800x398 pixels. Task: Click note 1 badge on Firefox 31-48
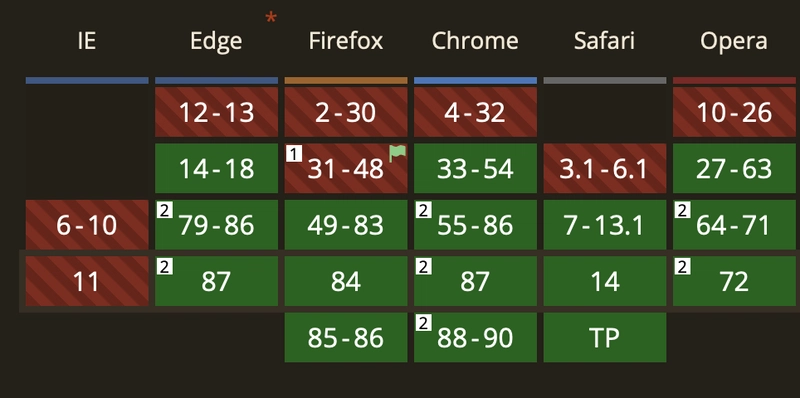[x=294, y=153]
